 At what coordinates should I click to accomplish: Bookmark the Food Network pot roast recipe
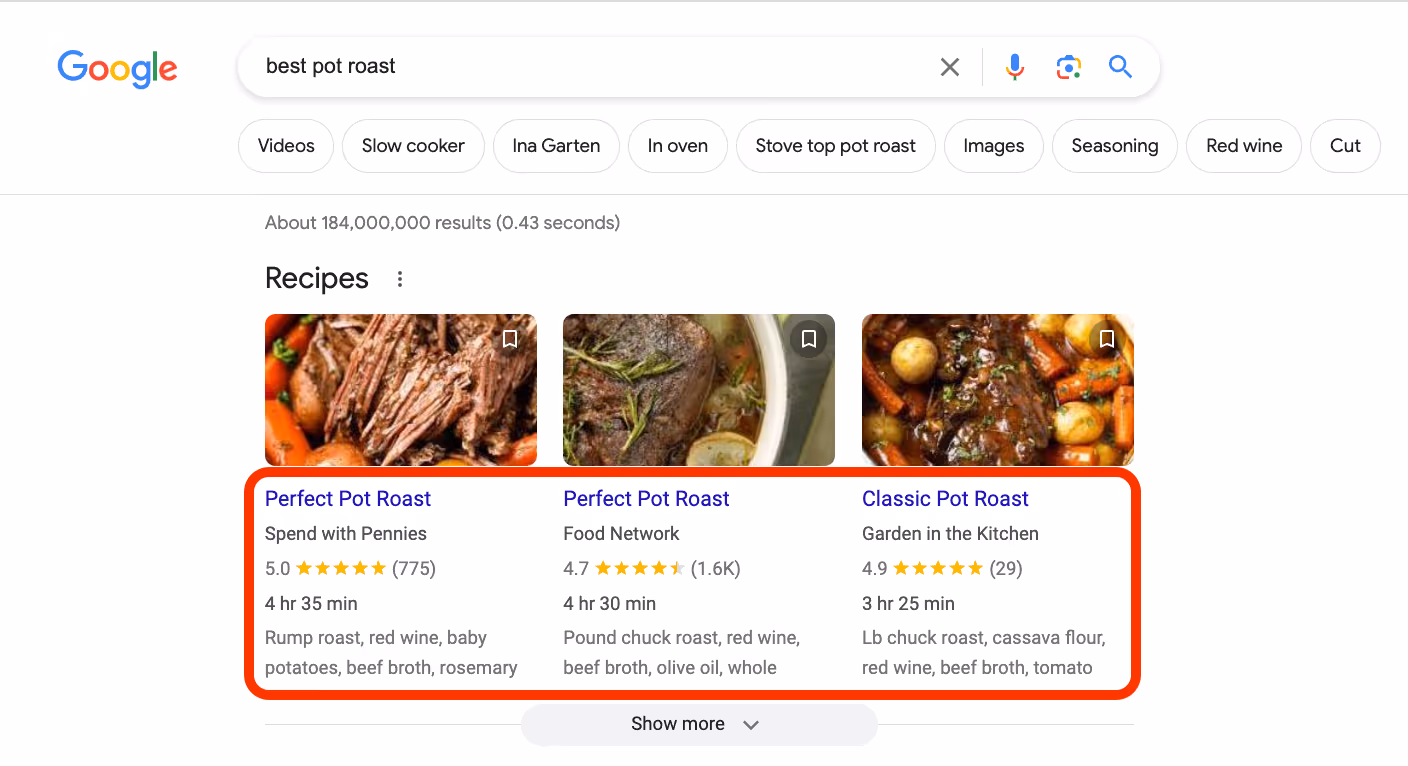coord(809,339)
